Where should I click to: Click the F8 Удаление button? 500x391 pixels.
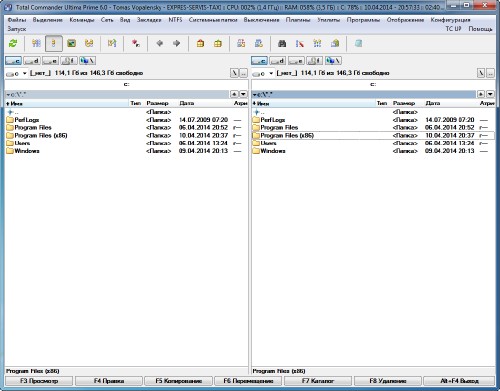click(388, 381)
